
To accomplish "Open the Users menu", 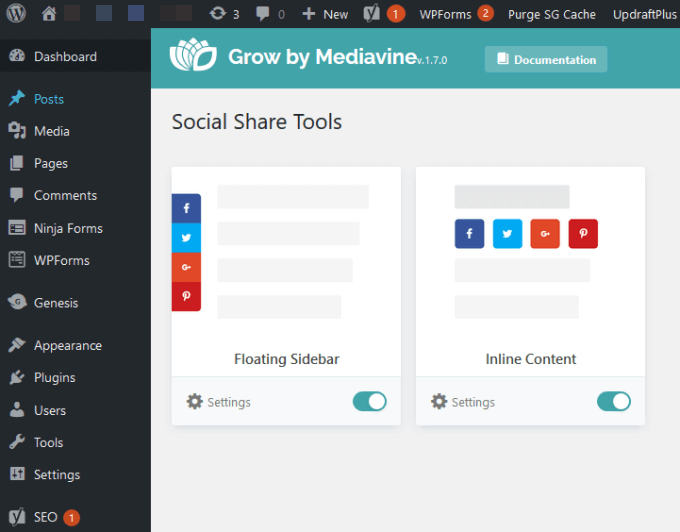I will point(50,410).
